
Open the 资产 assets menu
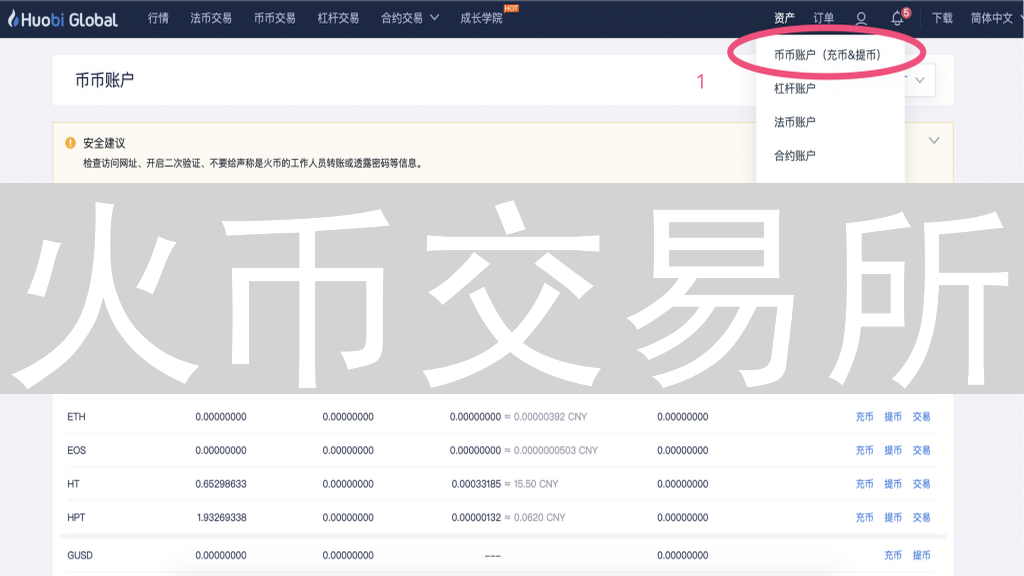pos(784,18)
